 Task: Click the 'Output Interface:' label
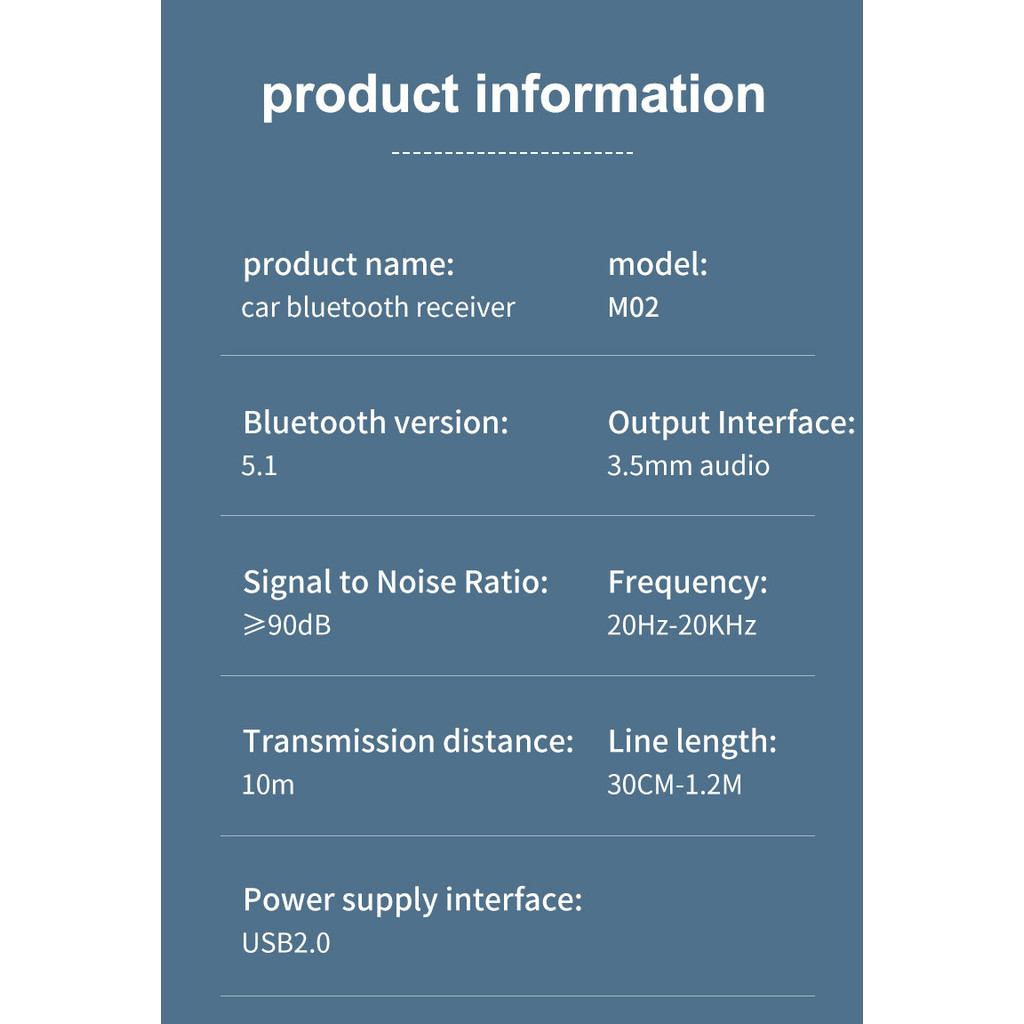point(731,424)
